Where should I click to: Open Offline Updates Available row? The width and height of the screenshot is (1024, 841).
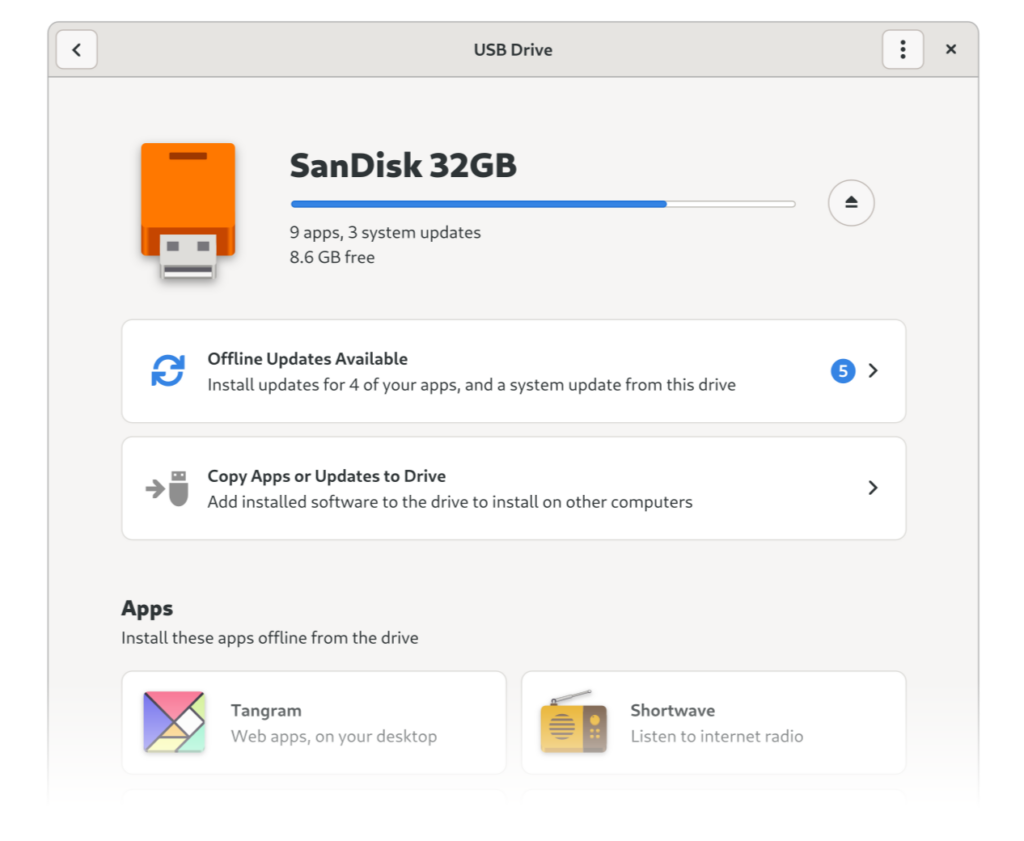[x=513, y=371]
